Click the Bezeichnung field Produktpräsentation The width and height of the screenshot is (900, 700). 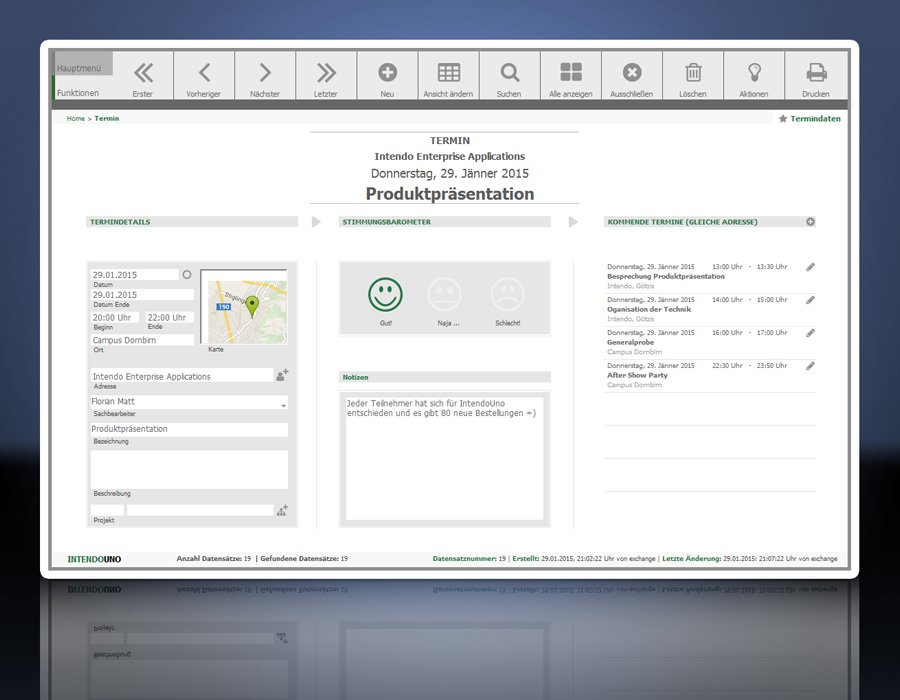click(189, 430)
